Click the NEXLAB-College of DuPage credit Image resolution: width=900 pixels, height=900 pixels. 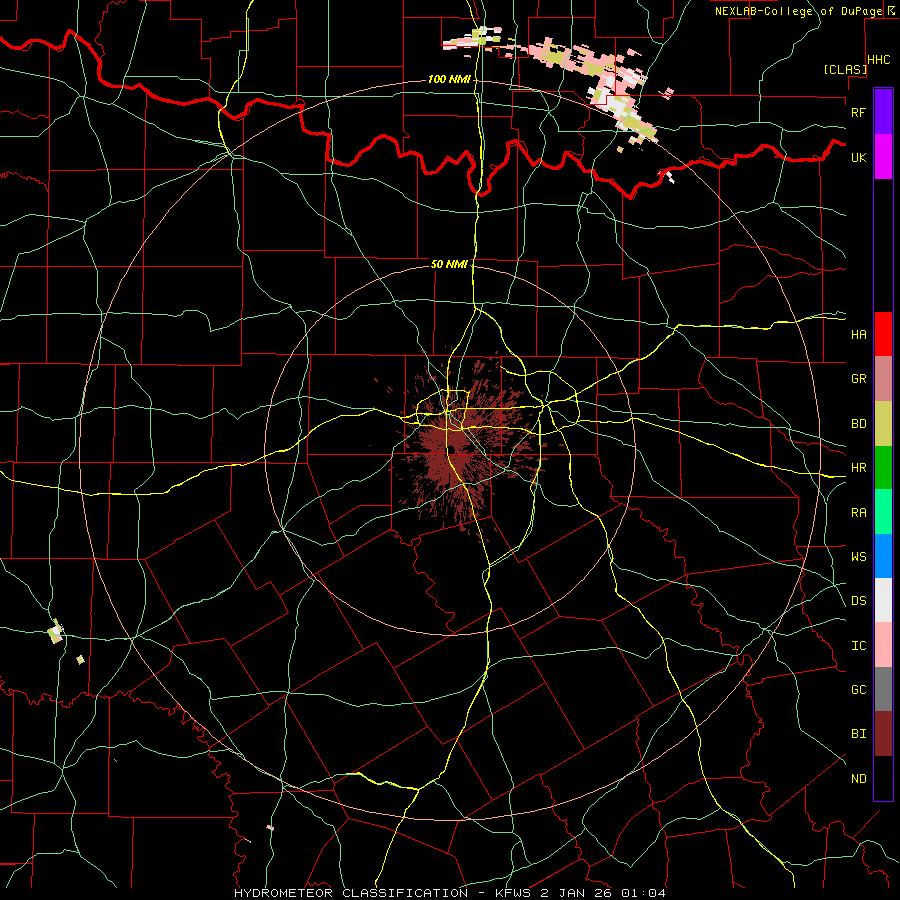click(804, 11)
